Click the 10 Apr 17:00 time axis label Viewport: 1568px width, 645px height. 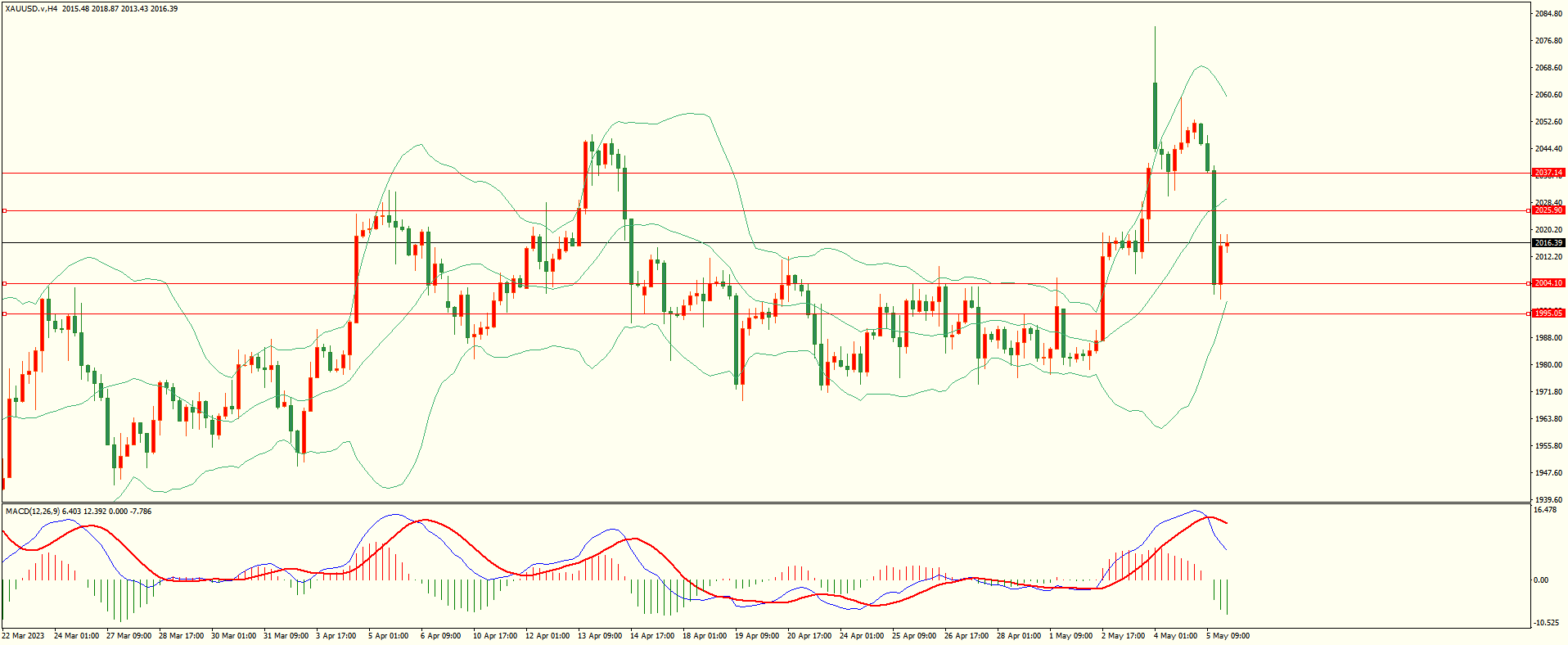point(495,636)
